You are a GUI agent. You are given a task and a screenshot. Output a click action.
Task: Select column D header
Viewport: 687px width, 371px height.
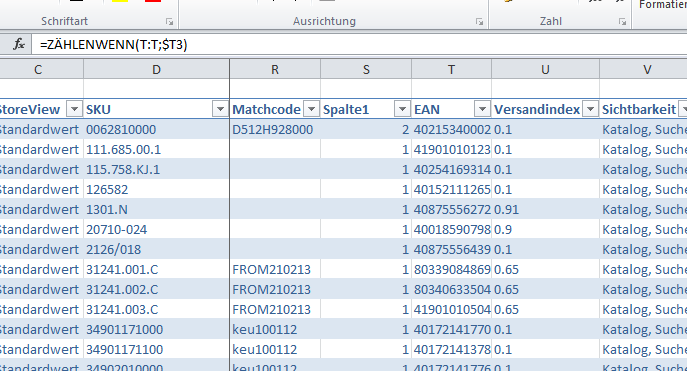click(x=156, y=70)
